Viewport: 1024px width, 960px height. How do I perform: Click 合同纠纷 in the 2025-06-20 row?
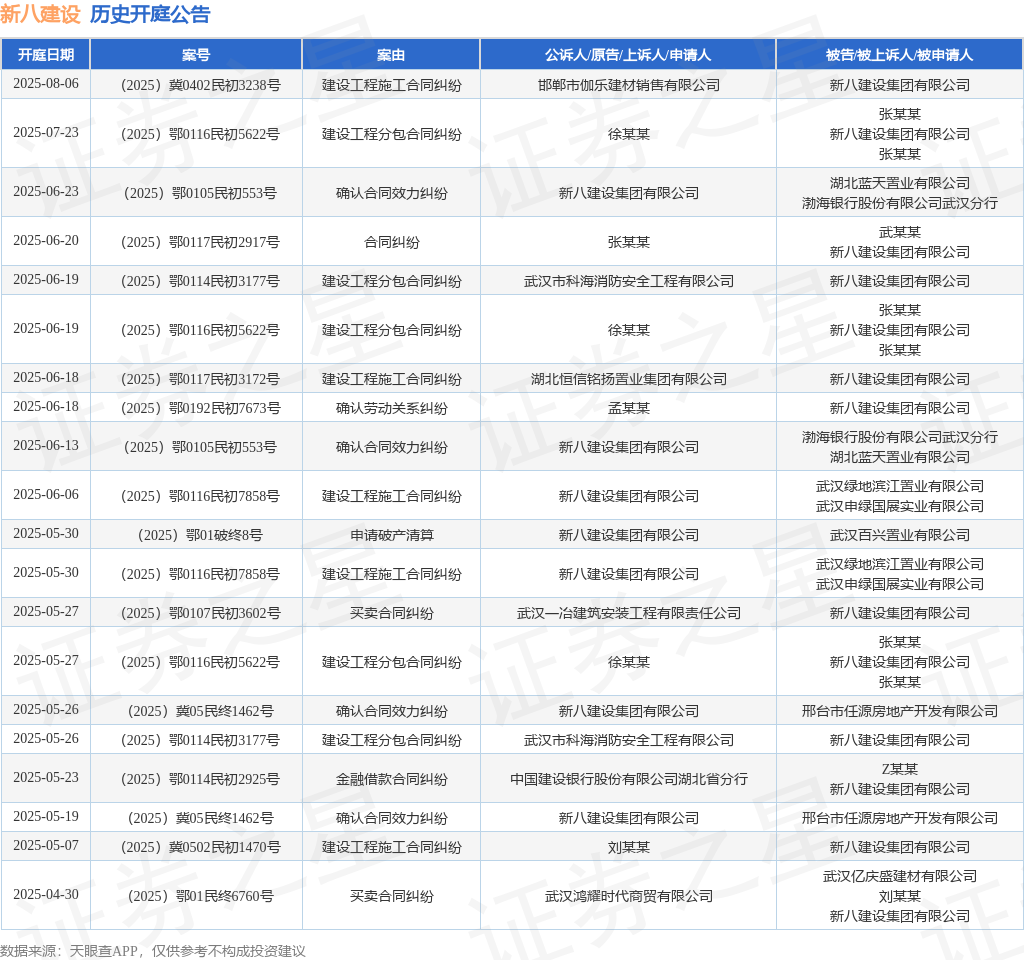coord(391,242)
